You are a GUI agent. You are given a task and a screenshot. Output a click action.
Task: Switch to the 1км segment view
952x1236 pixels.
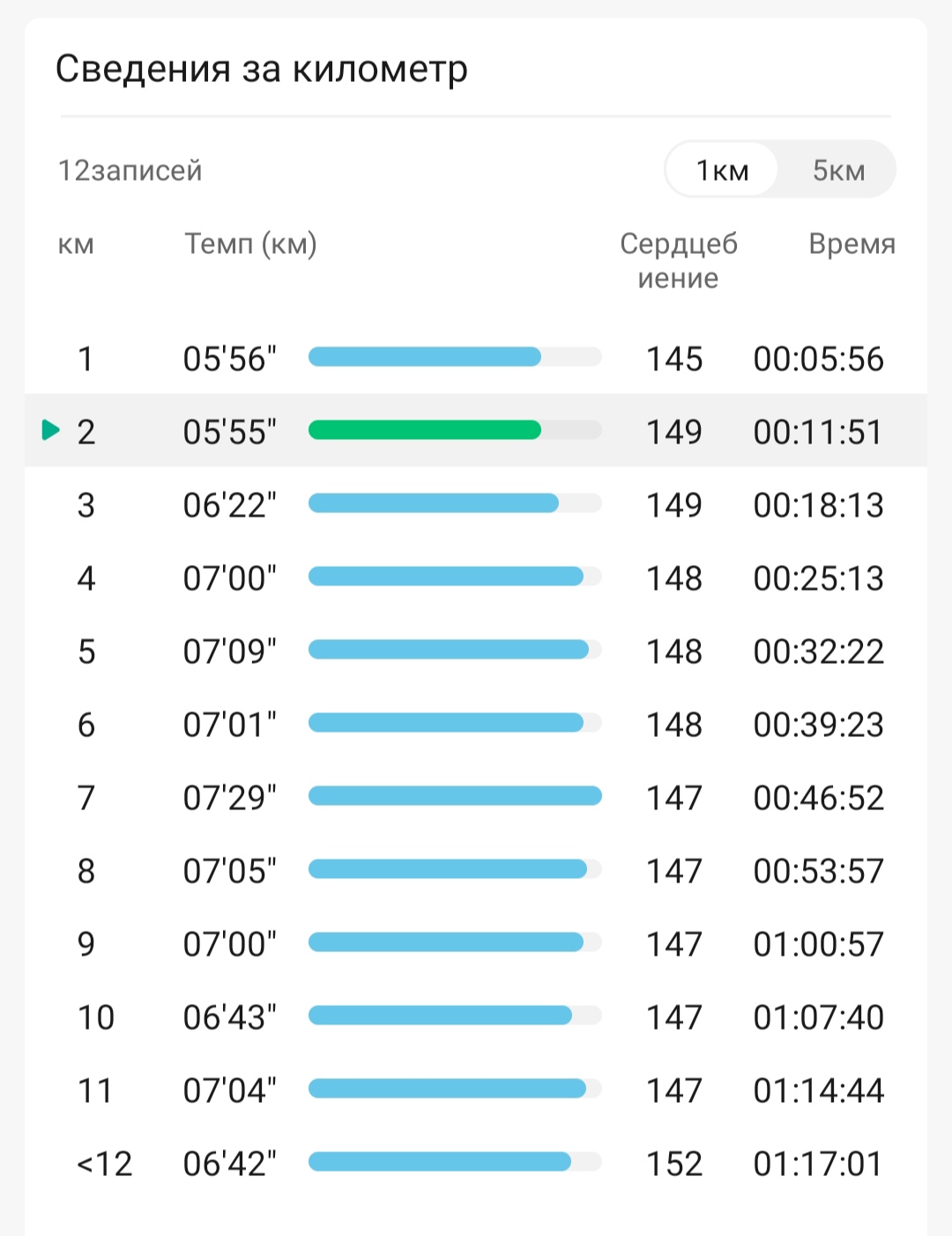[x=722, y=169]
